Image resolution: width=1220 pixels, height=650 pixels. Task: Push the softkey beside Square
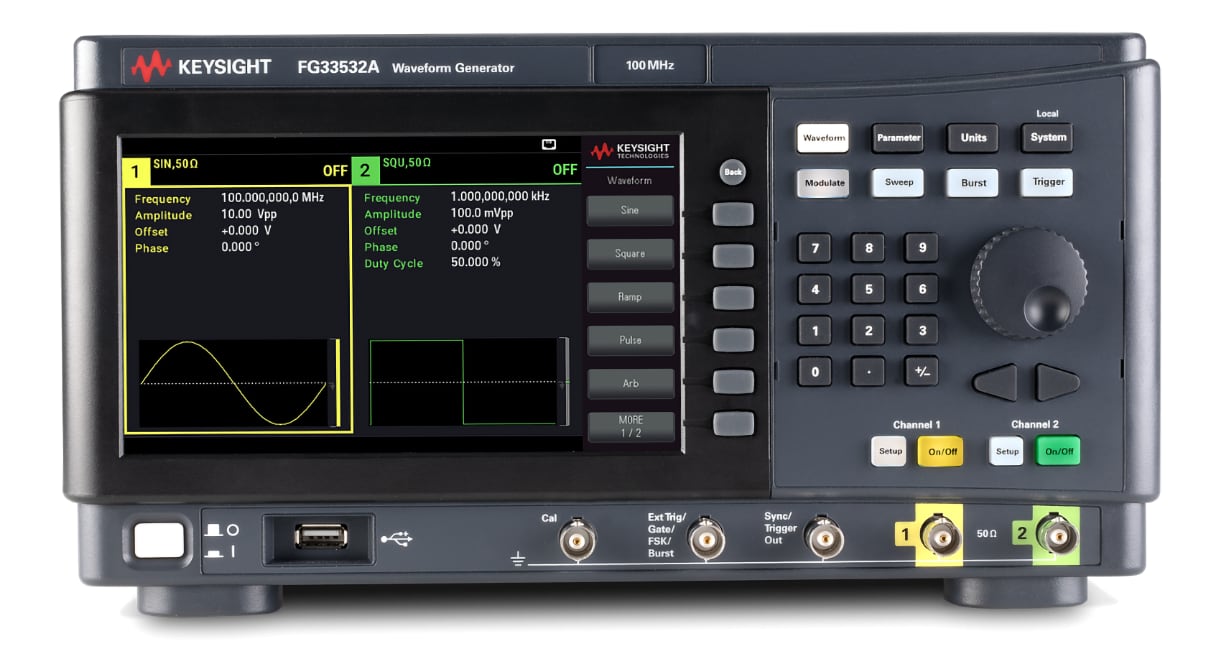733,256
